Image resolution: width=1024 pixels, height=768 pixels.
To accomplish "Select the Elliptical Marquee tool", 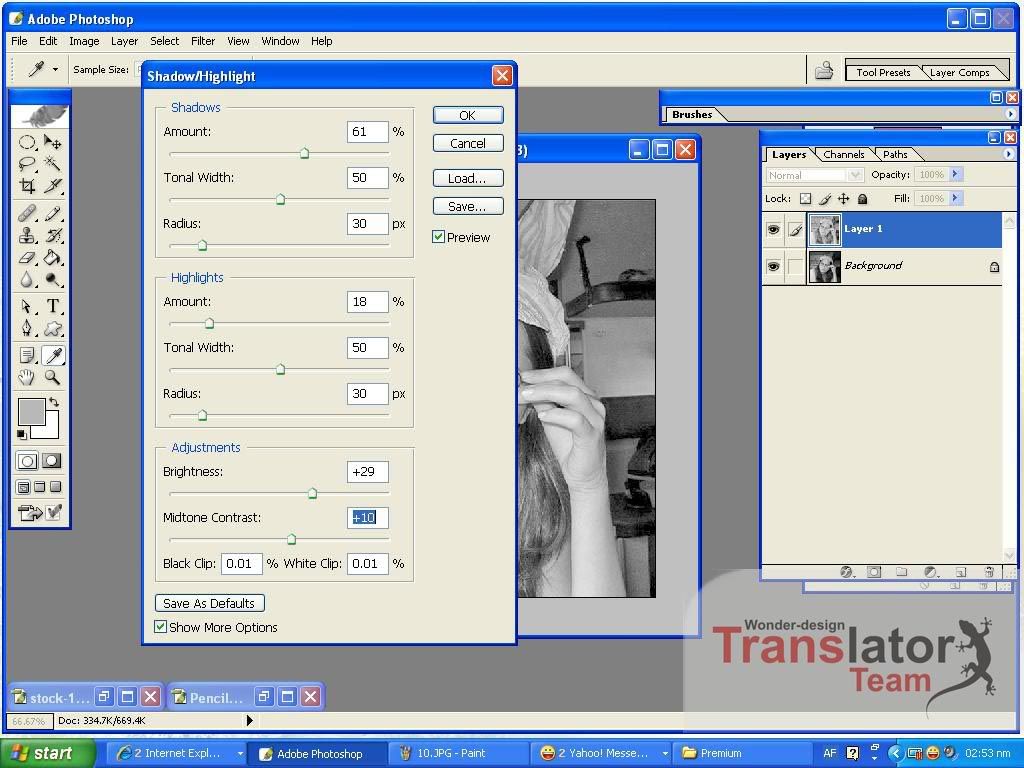I will (27, 142).
